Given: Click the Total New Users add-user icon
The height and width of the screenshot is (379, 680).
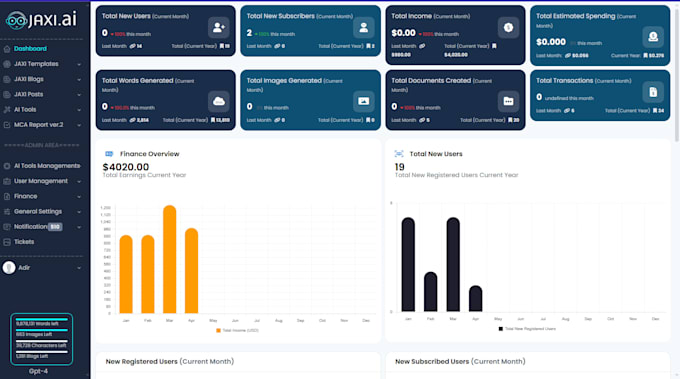Looking at the screenshot, I should (219, 28).
